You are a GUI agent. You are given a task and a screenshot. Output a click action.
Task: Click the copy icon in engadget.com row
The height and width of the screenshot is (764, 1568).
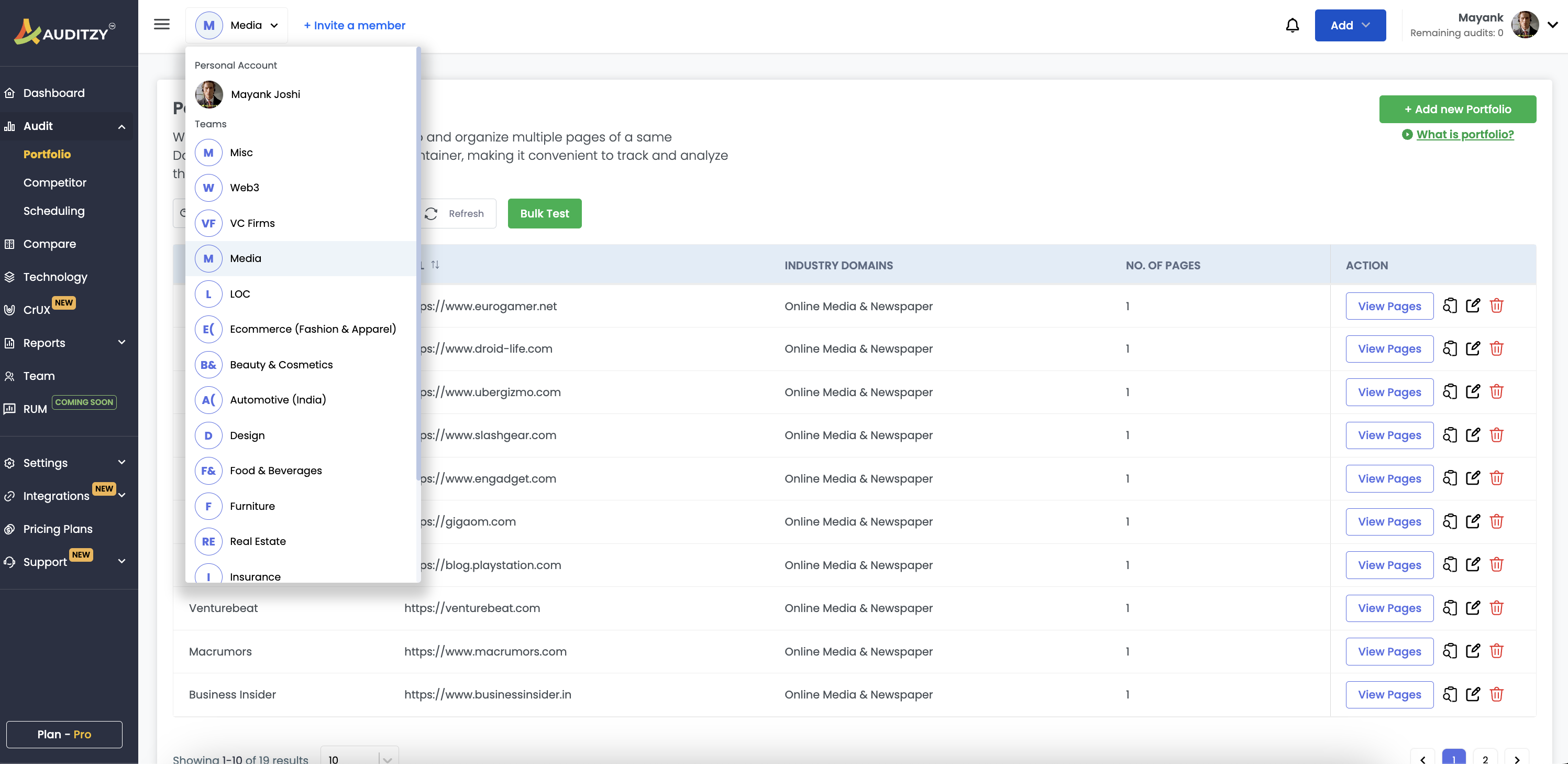click(x=1450, y=478)
